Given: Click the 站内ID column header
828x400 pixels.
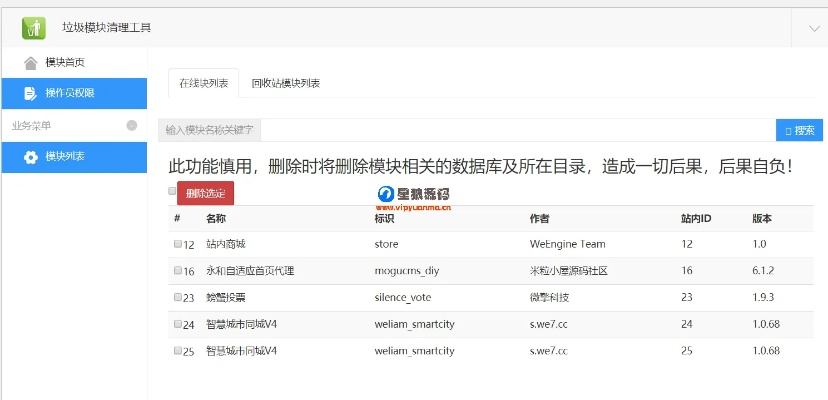Looking at the screenshot, I should click(696, 219).
